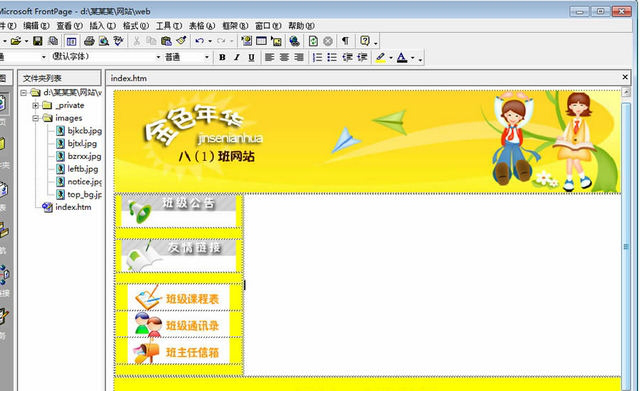Insert a table toolbar icon
This screenshot has width=640, height=406.
[x=261, y=41]
